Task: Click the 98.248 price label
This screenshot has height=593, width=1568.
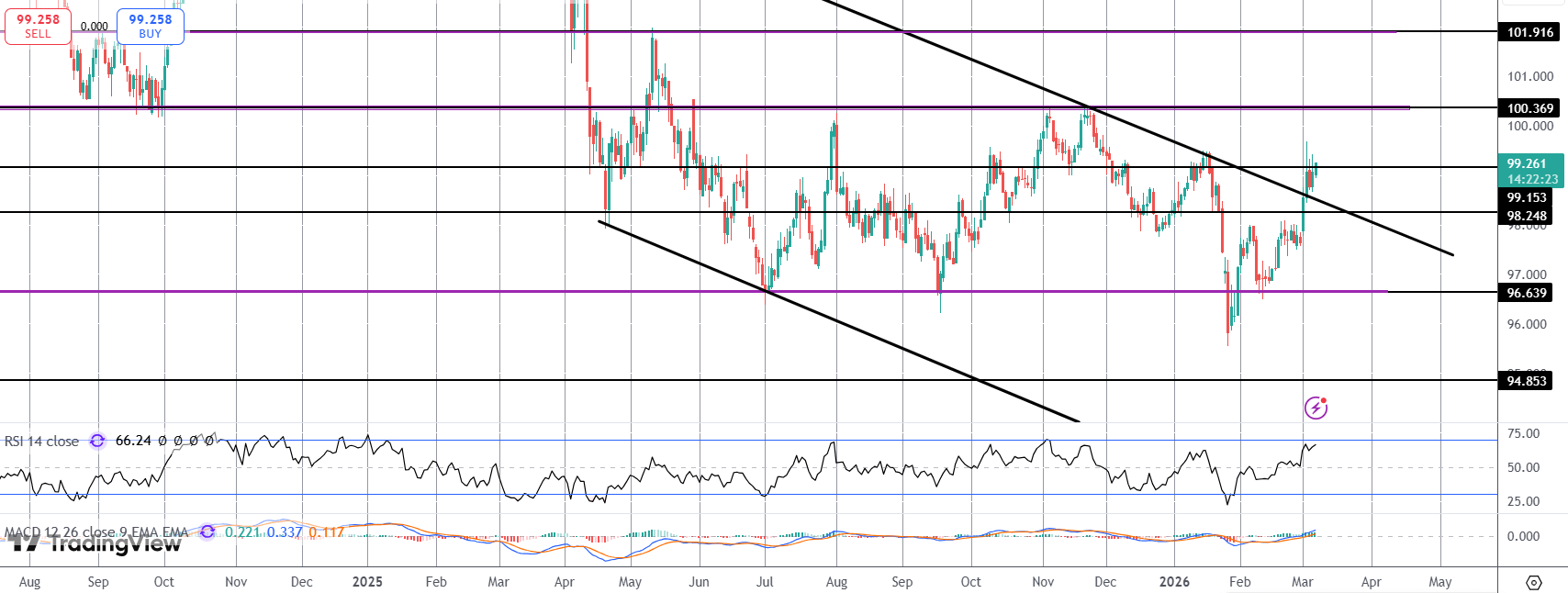Action: (x=1526, y=217)
